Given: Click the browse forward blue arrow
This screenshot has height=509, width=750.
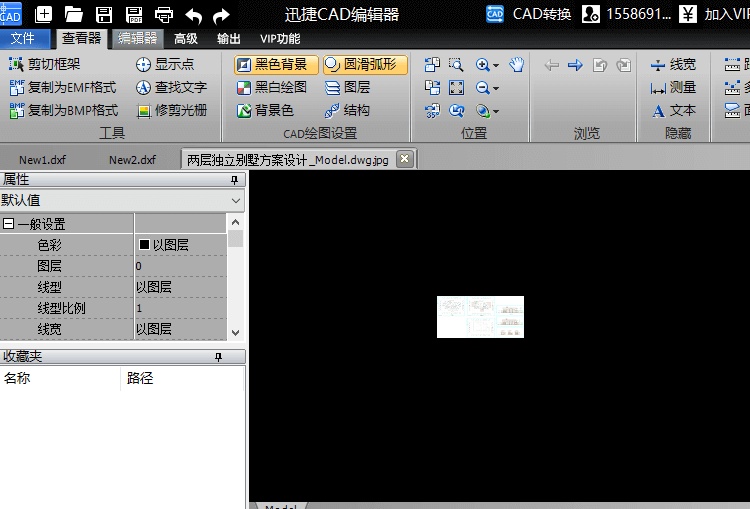Looking at the screenshot, I should point(575,65).
